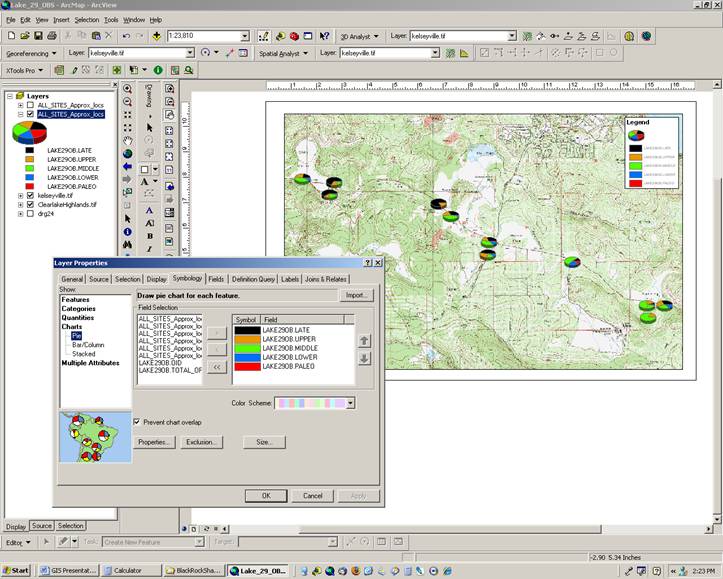Go back to previous extent arrow
The width and height of the screenshot is (723, 579).
point(128,166)
